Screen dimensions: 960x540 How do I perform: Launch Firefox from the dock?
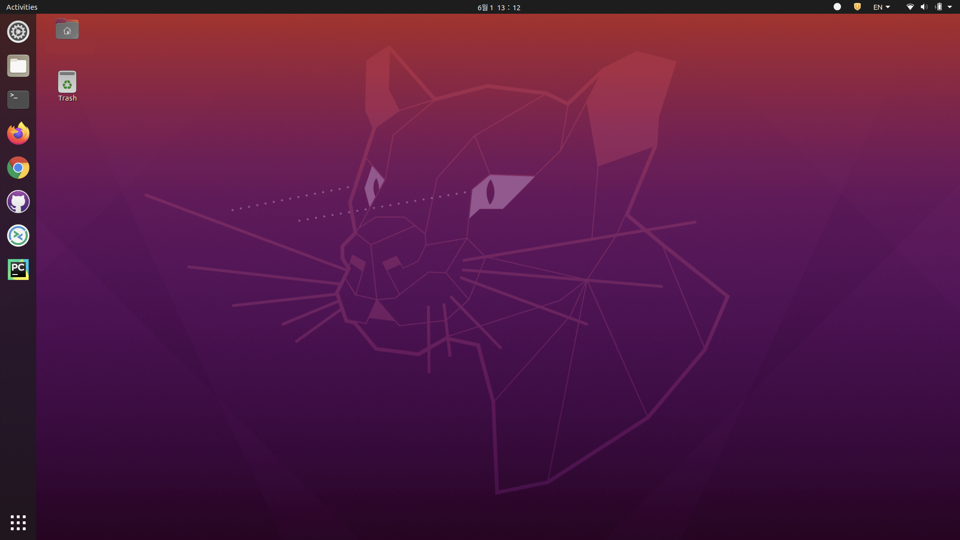click(x=18, y=133)
